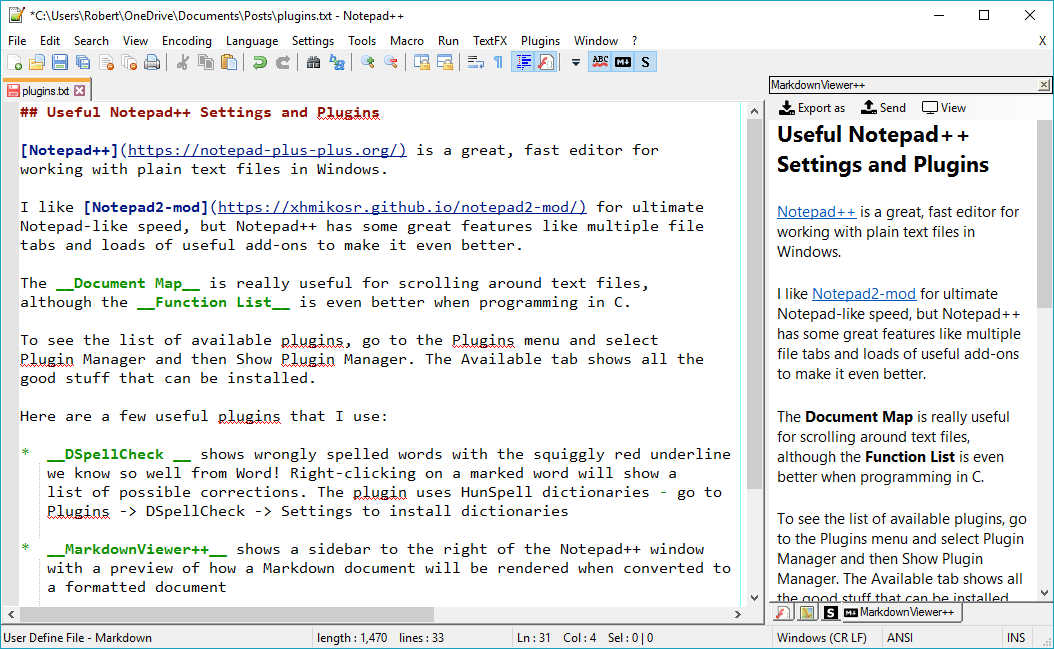Cut selection with the scissors icon

[x=182, y=63]
